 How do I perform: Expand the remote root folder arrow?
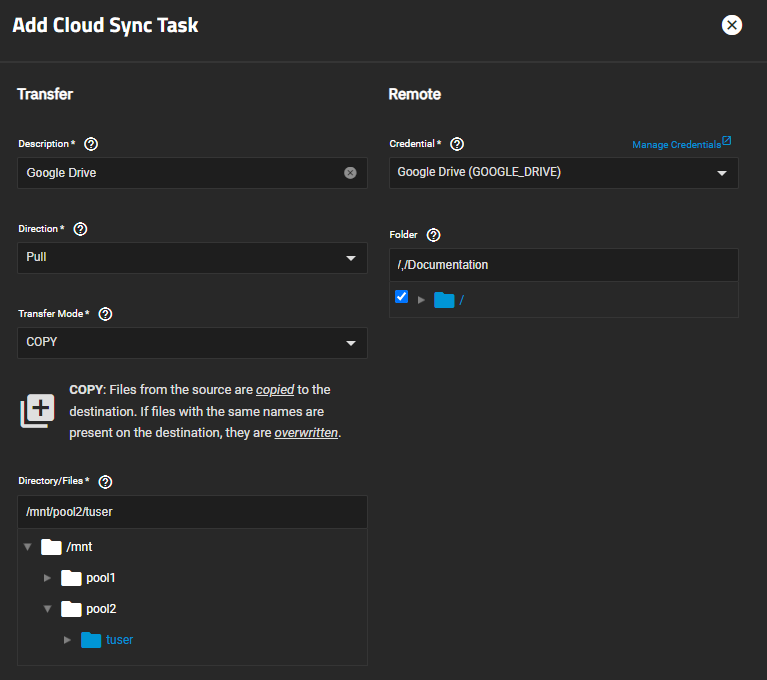(x=421, y=300)
